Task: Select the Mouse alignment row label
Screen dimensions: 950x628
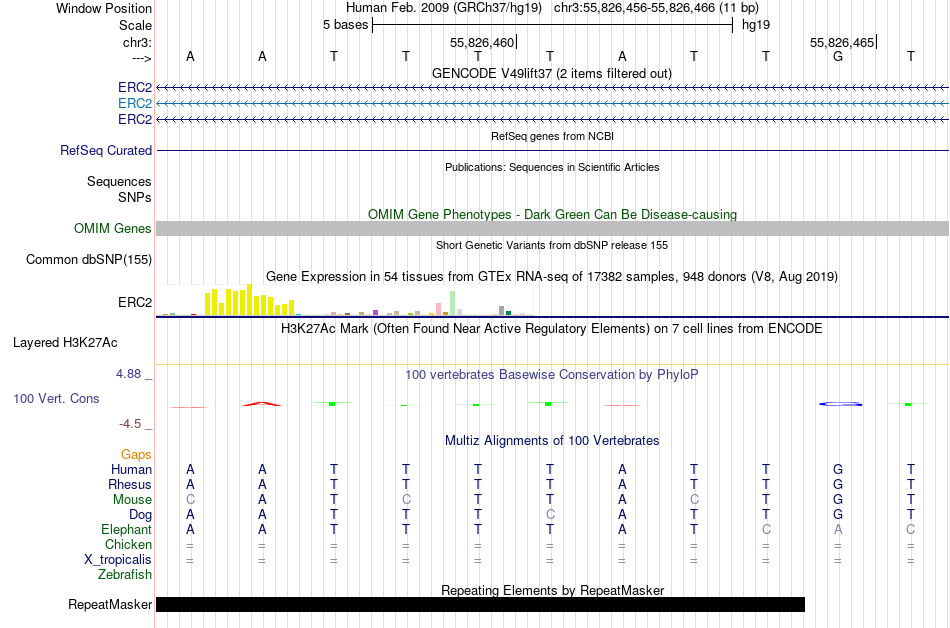Action: tap(132, 500)
